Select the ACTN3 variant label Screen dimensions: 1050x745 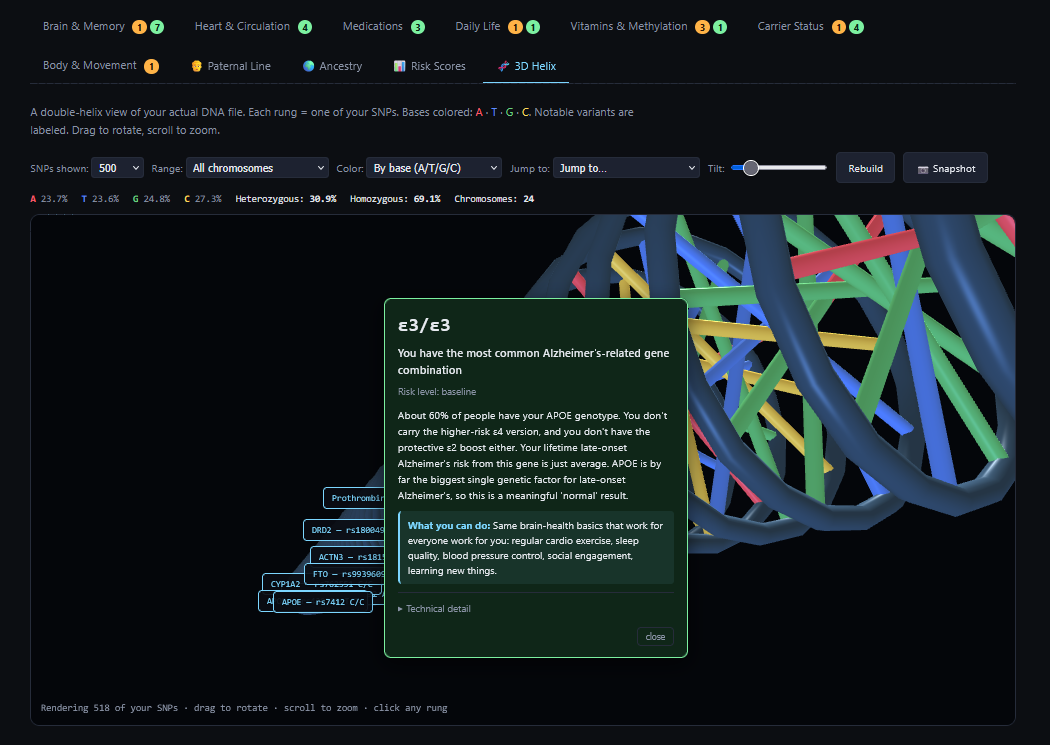tap(348, 556)
